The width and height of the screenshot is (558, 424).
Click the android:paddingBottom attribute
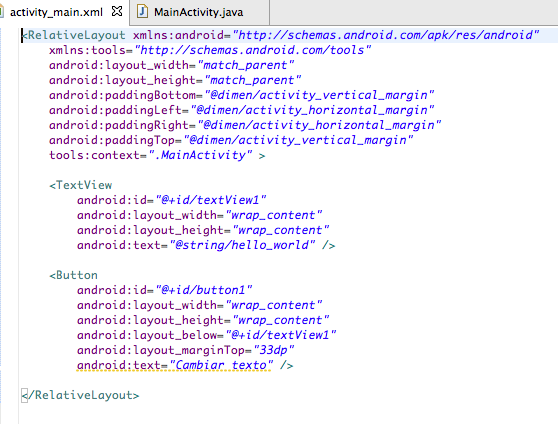point(122,95)
